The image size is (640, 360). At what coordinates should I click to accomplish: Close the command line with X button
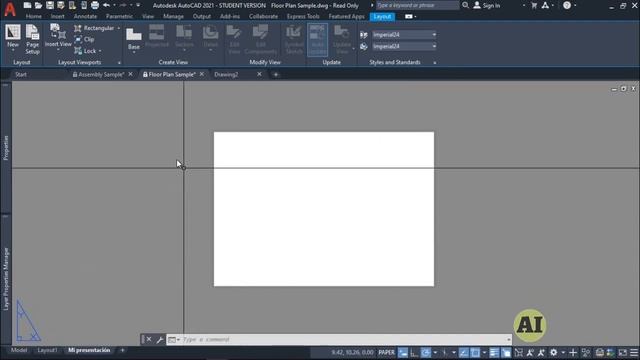(x=149, y=340)
